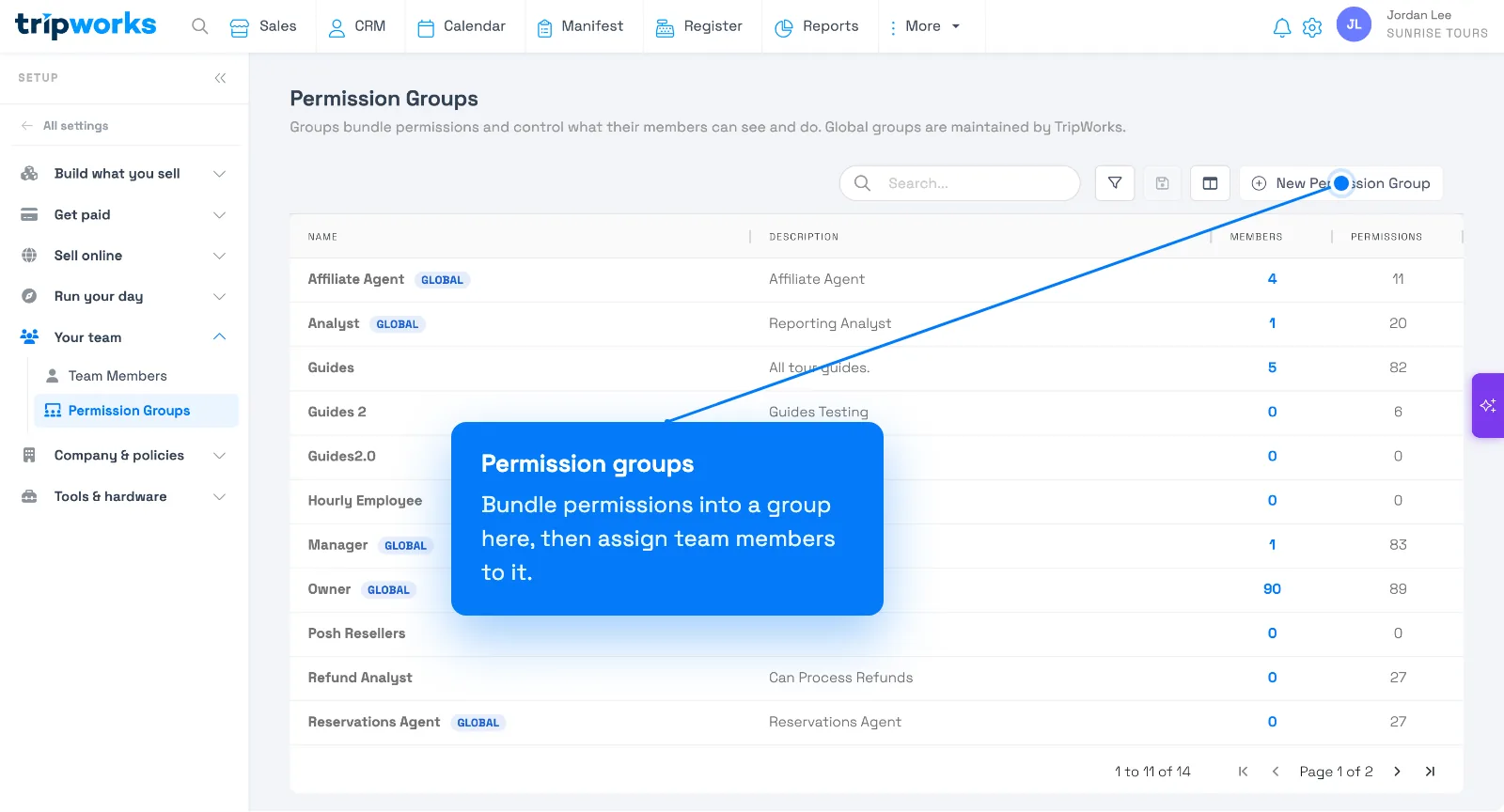This screenshot has height=812, width=1504.
Task: Expand Company & policies section
Action: point(219,455)
